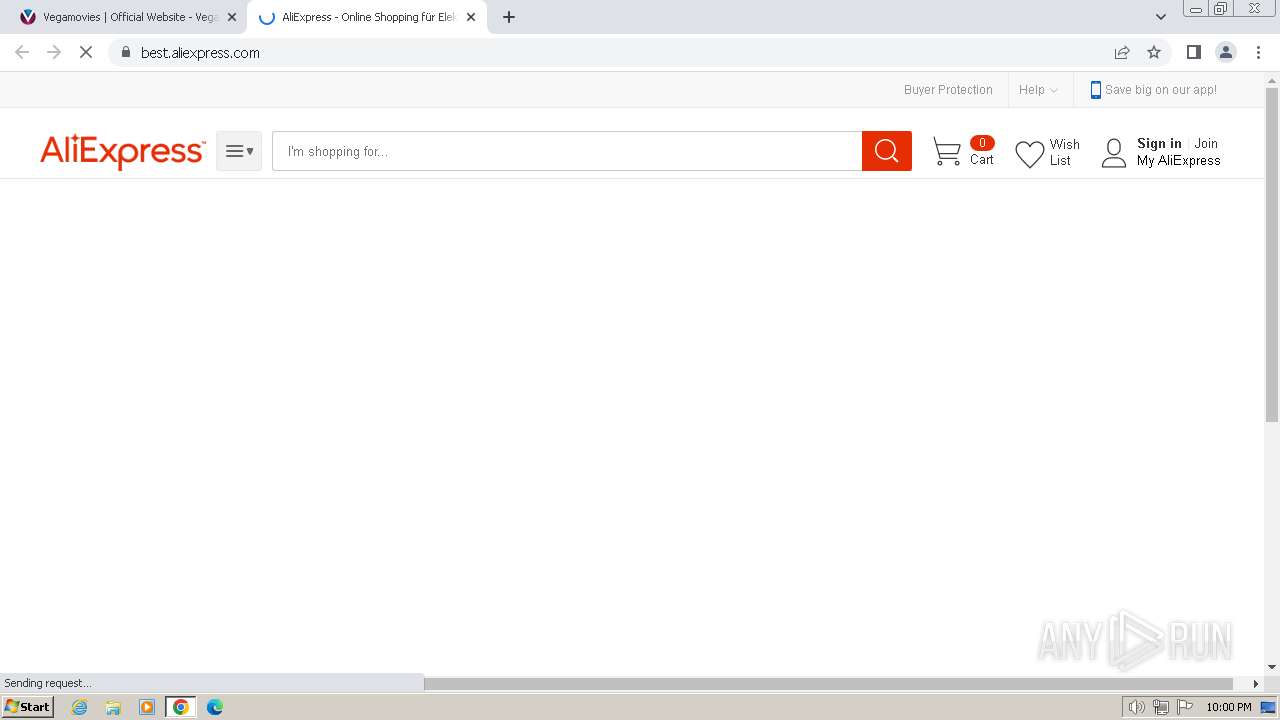Click the account person icon

1113,153
